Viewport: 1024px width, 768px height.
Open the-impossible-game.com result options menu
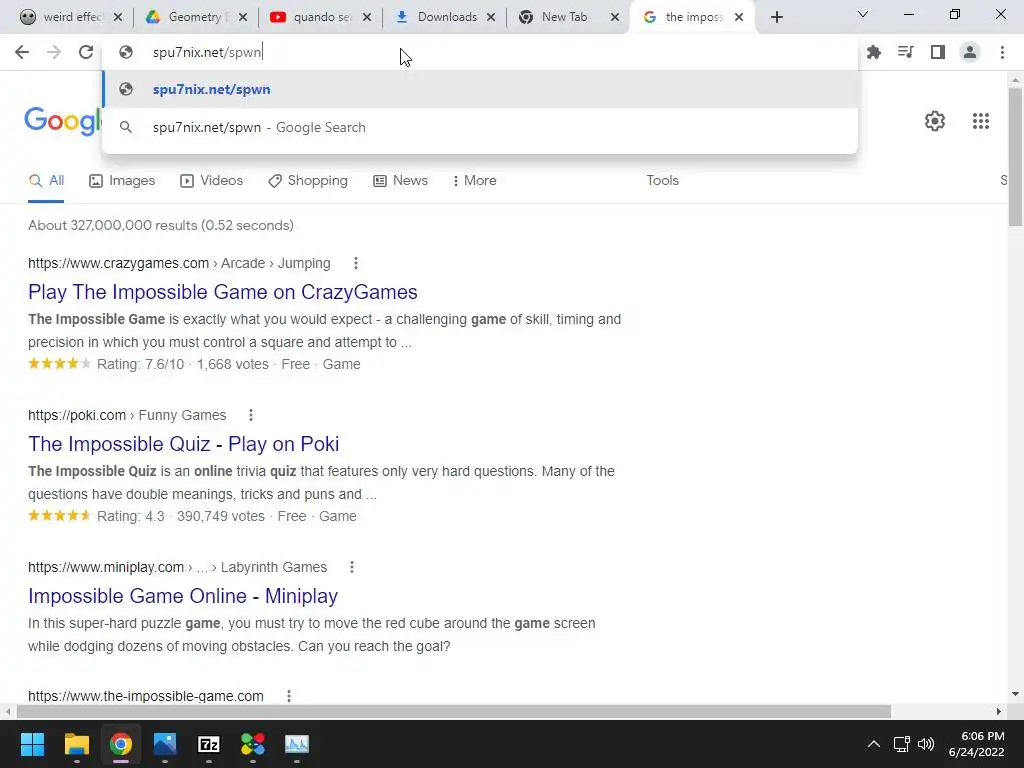point(289,696)
